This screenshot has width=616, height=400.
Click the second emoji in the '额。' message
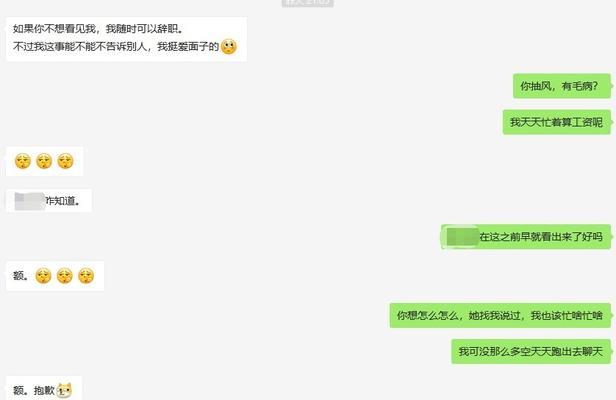tap(64, 276)
